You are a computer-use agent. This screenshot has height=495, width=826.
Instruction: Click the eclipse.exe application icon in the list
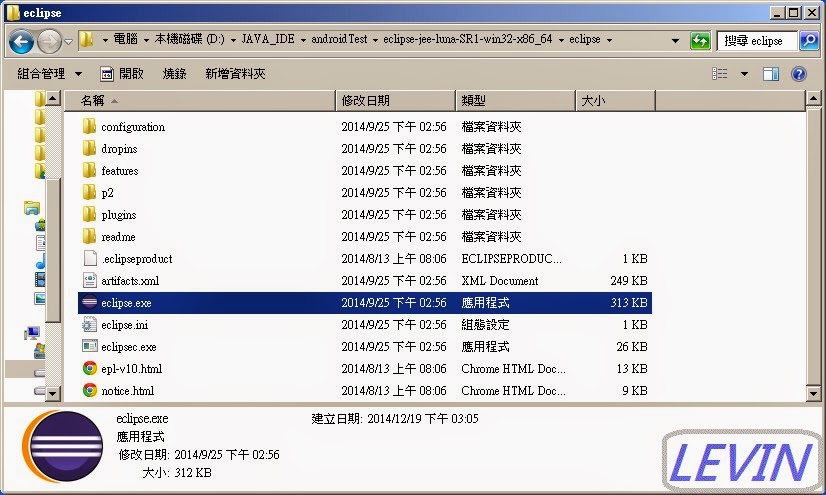point(90,303)
